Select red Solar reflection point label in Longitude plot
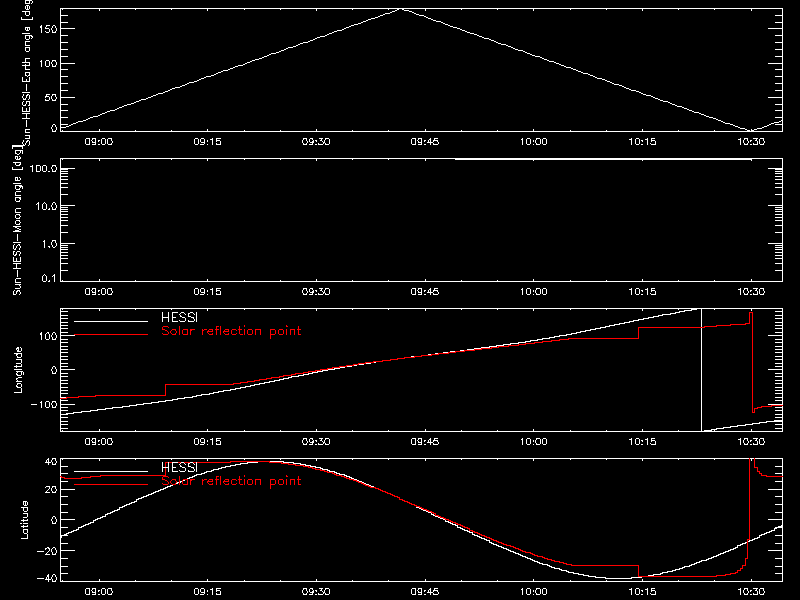This screenshot has width=800, height=600. point(231,331)
